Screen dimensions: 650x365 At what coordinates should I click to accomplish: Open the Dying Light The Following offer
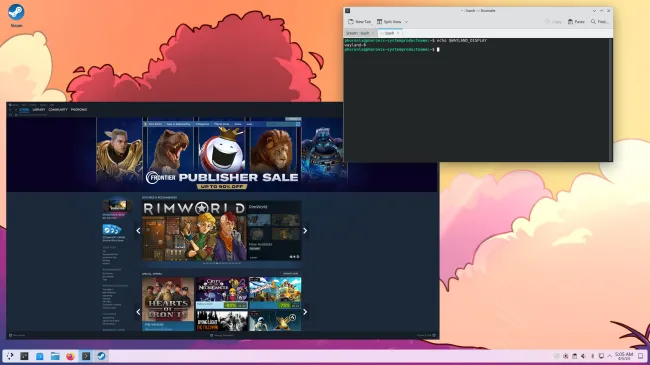pyautogui.click(x=222, y=321)
